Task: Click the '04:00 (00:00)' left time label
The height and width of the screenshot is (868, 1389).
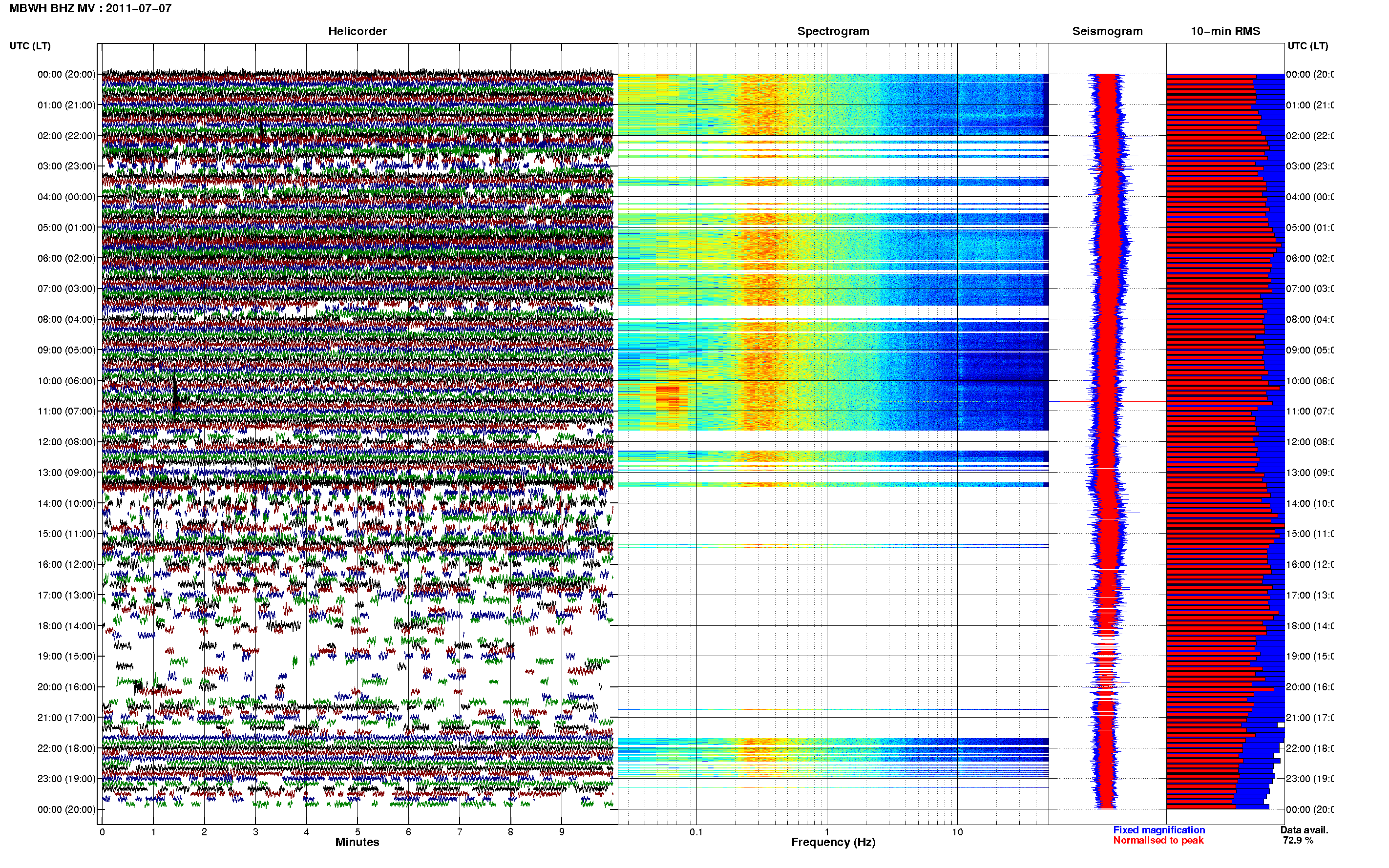Action: click(x=66, y=197)
